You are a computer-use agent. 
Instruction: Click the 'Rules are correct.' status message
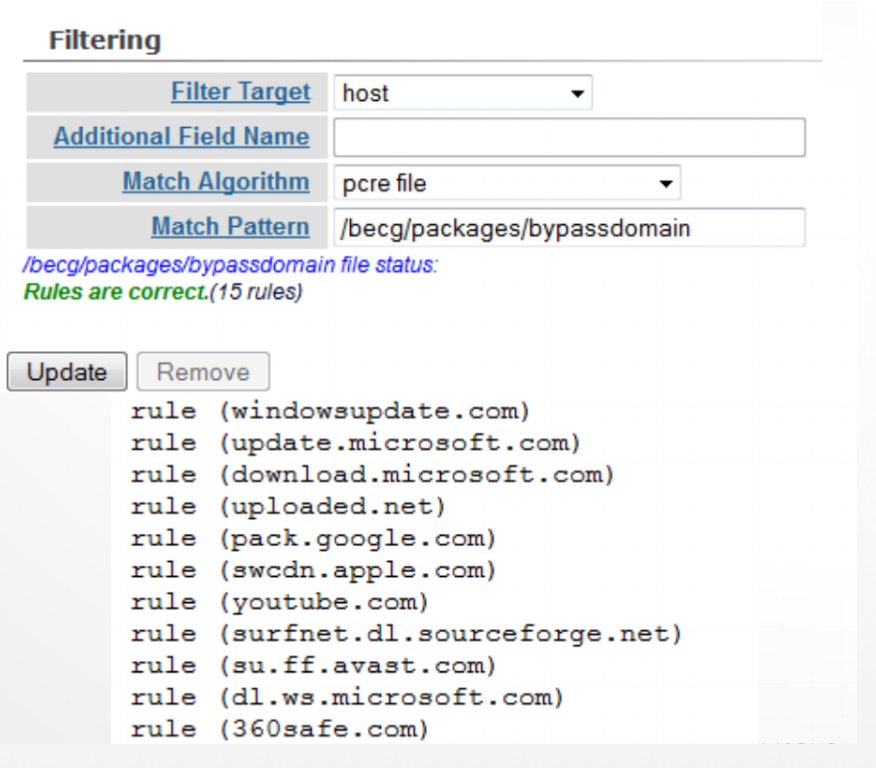pyautogui.click(x=116, y=292)
